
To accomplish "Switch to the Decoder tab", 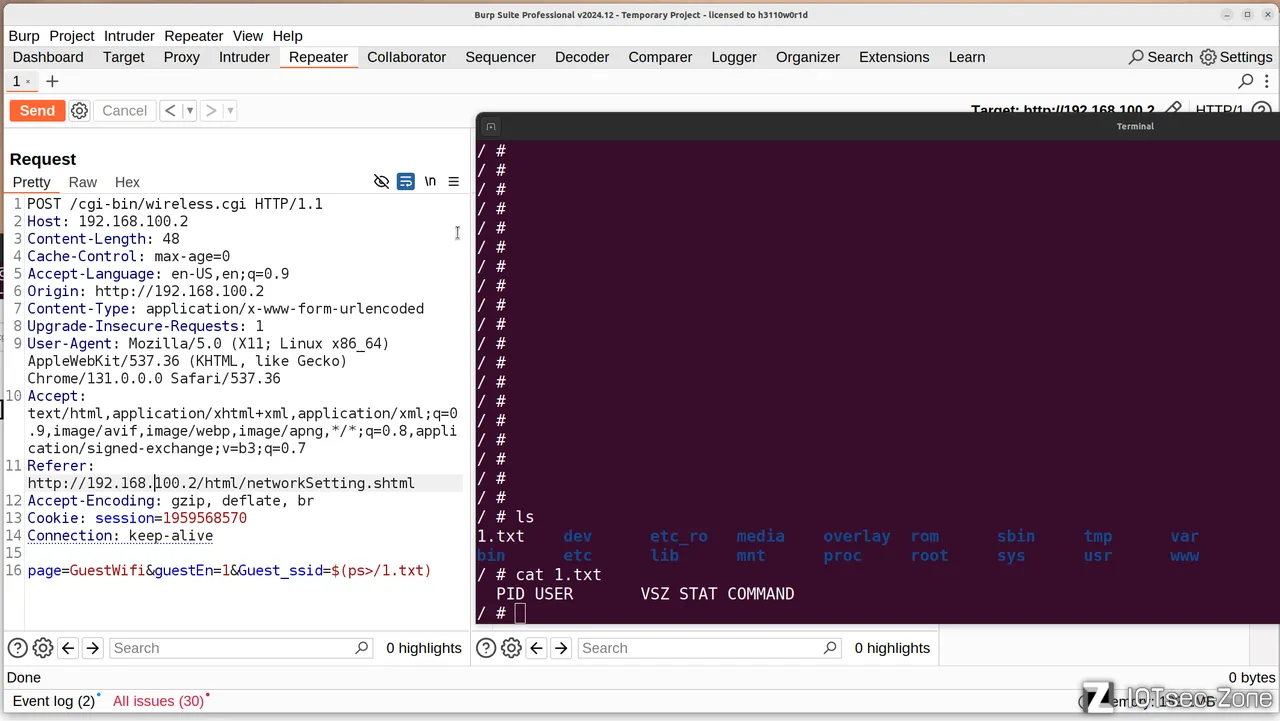I will [582, 57].
